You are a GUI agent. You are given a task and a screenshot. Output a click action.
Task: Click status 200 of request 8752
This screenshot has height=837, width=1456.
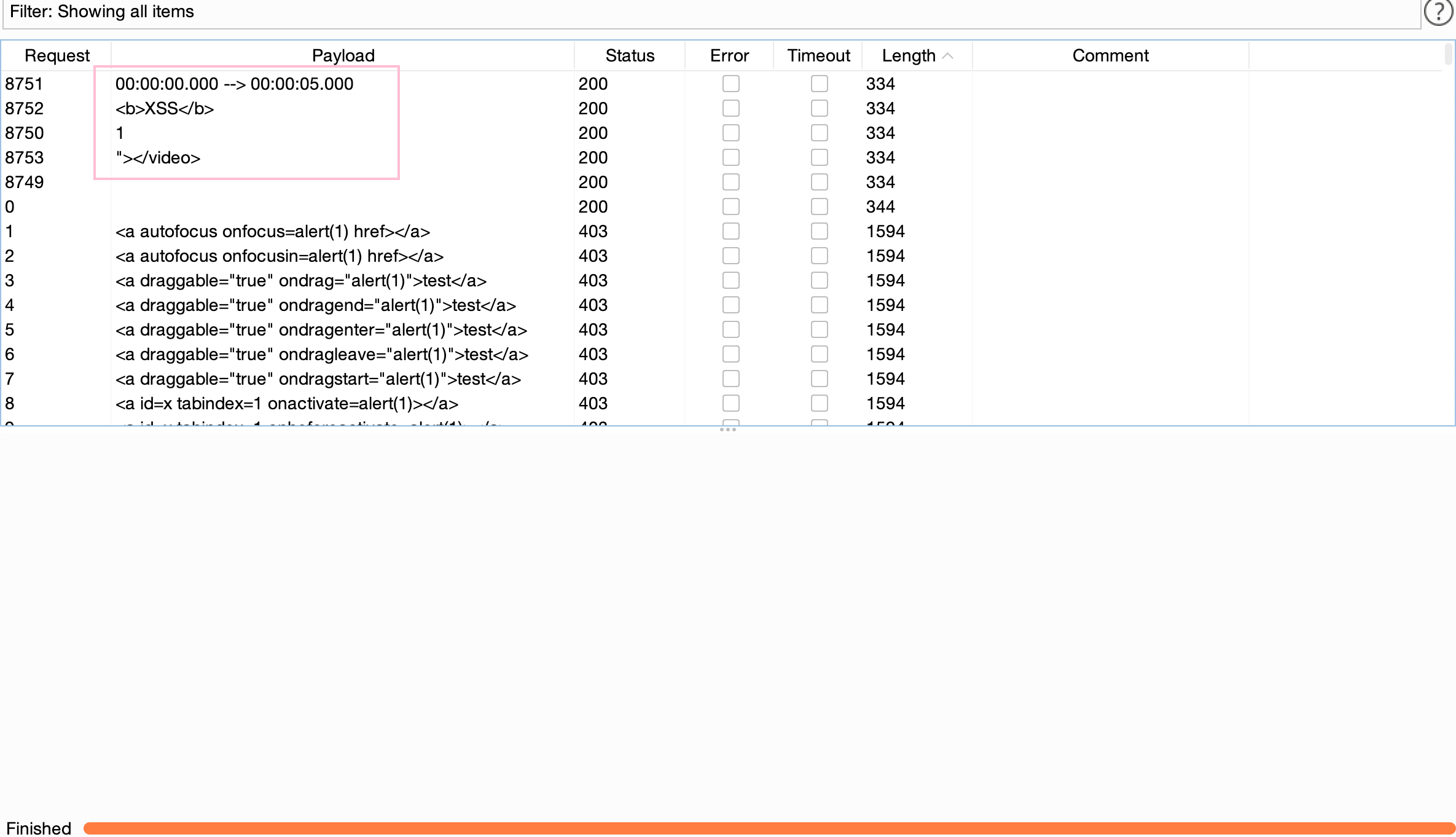click(593, 108)
